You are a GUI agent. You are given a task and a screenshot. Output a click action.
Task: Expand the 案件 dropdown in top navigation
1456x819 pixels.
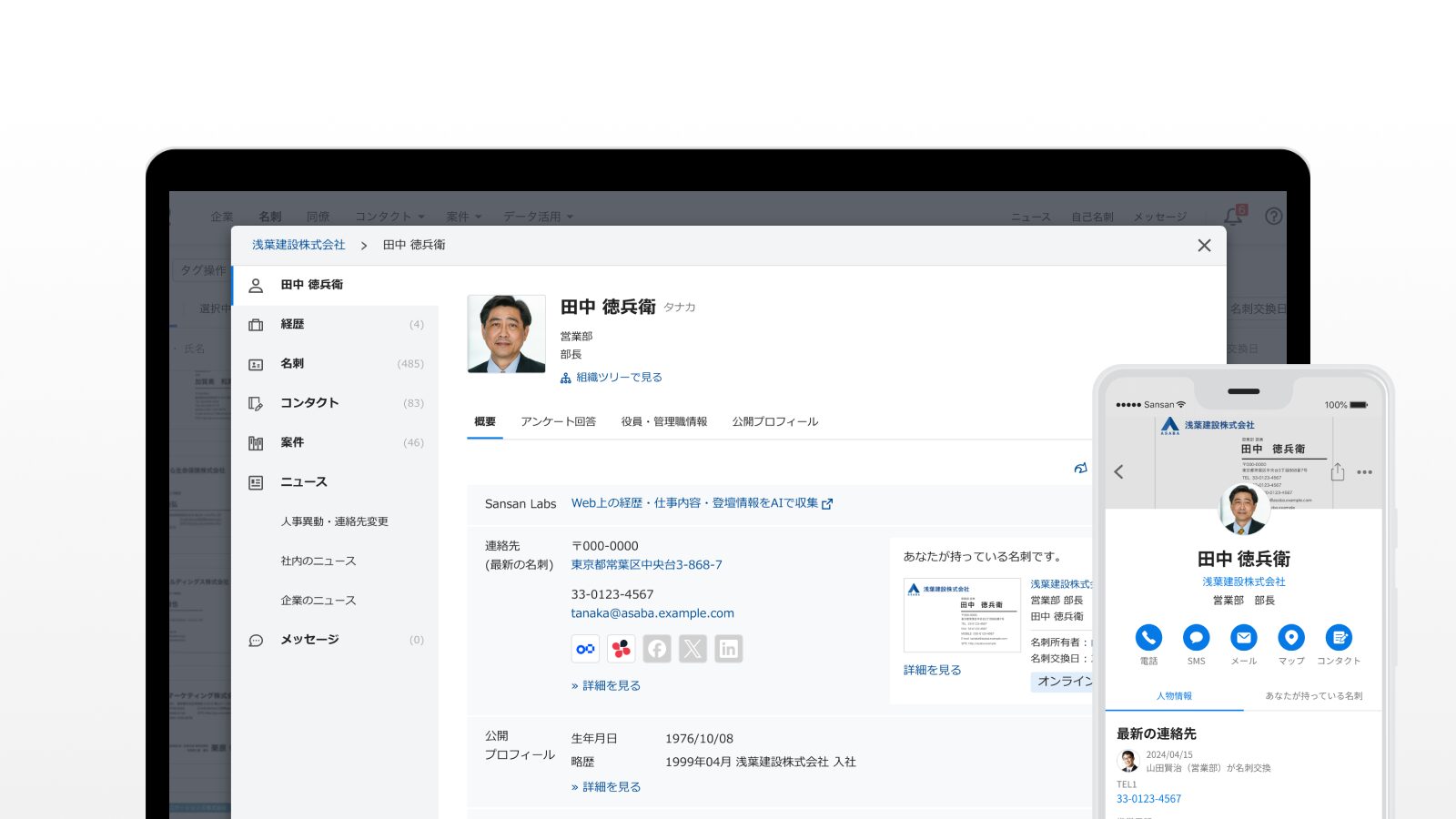tap(464, 217)
